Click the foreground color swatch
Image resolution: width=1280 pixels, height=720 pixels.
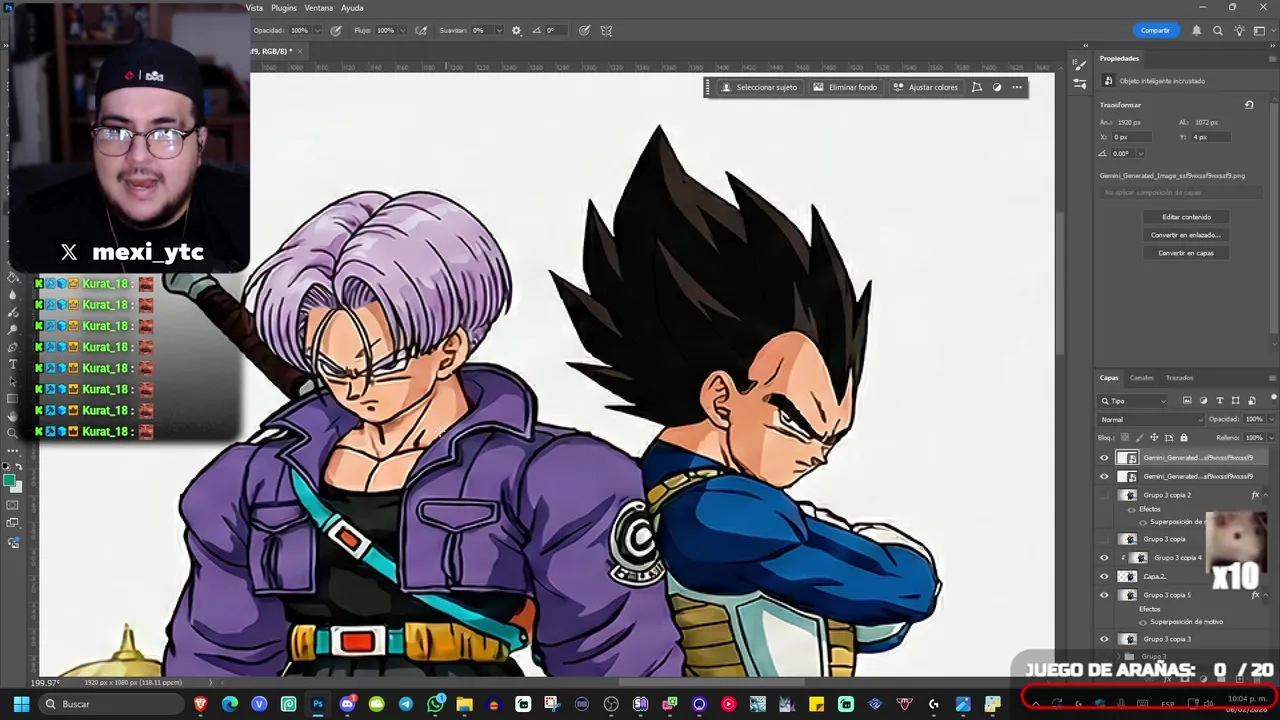click(x=10, y=482)
